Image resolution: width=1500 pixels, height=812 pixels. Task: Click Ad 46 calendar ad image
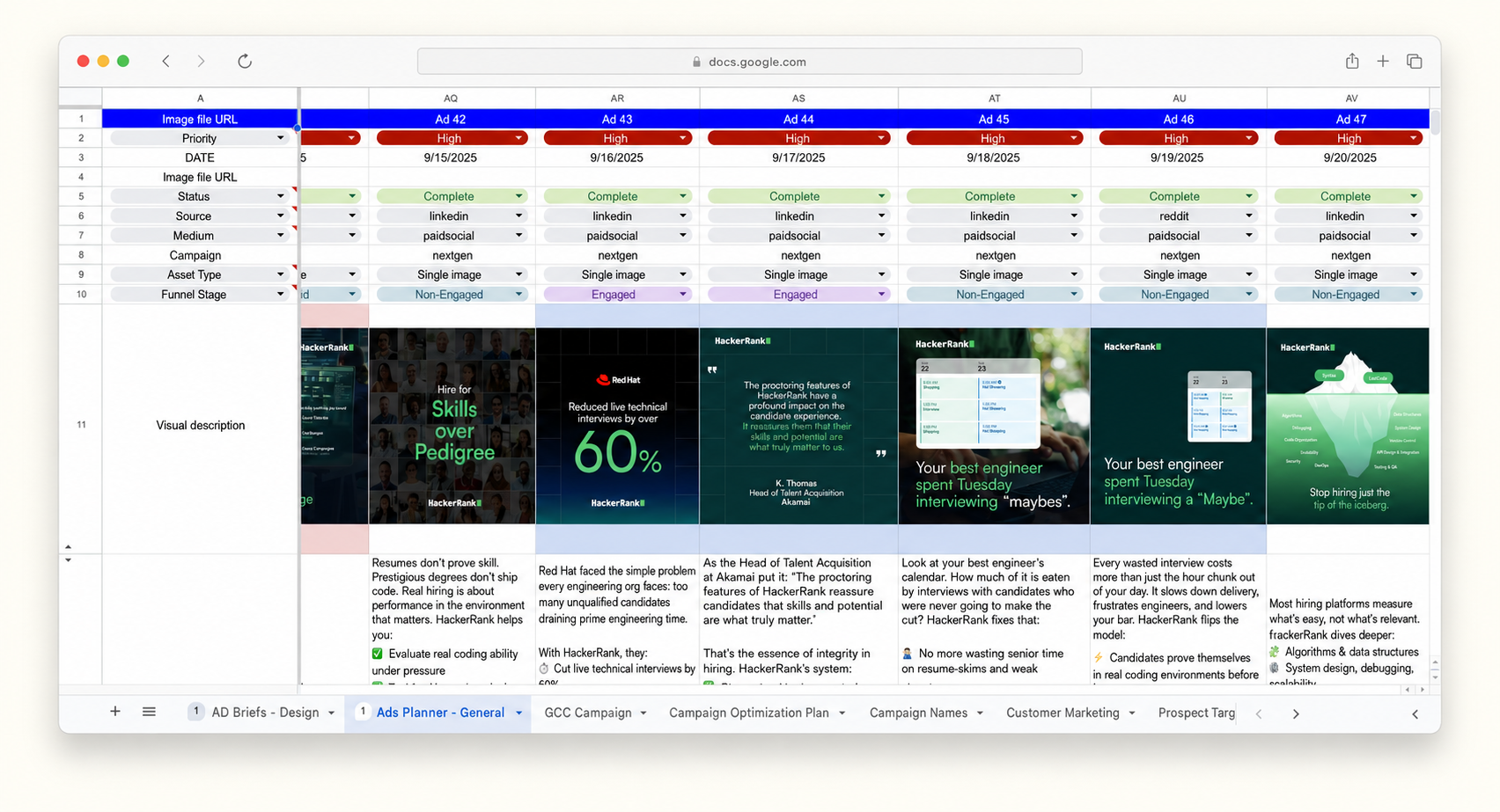(1179, 426)
